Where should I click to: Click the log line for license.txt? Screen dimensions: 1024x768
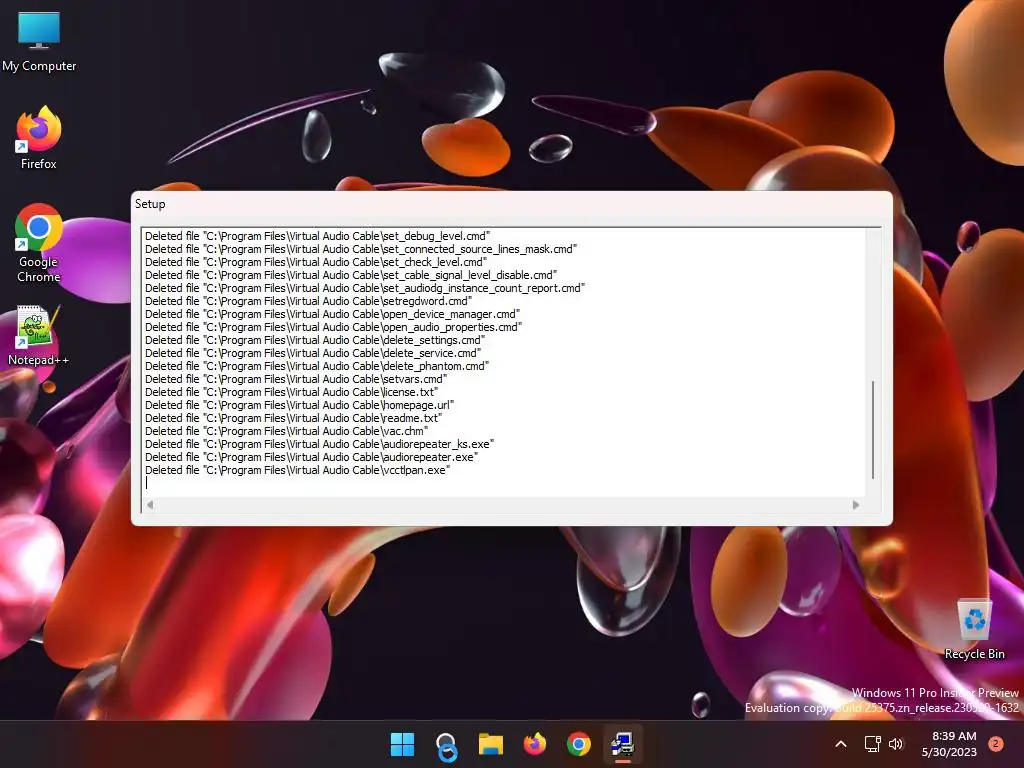tap(291, 392)
